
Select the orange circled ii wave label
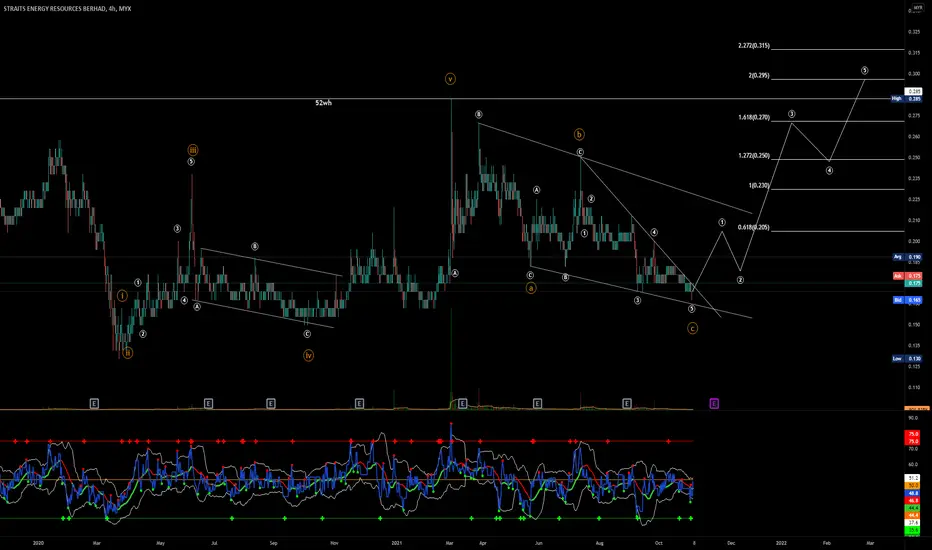(x=127, y=353)
